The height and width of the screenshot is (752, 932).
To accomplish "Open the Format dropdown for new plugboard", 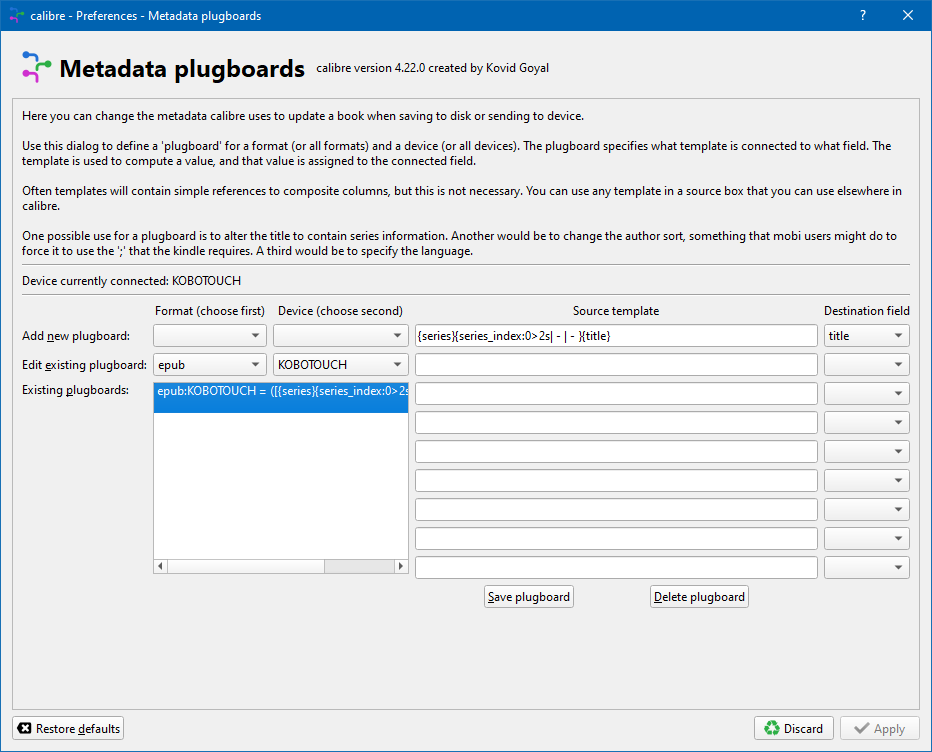I will pos(210,335).
